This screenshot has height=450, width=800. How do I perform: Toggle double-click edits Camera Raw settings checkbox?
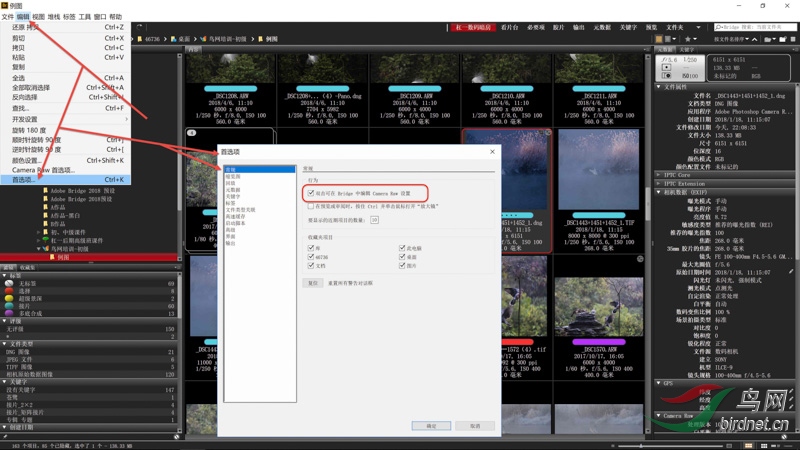(x=311, y=191)
